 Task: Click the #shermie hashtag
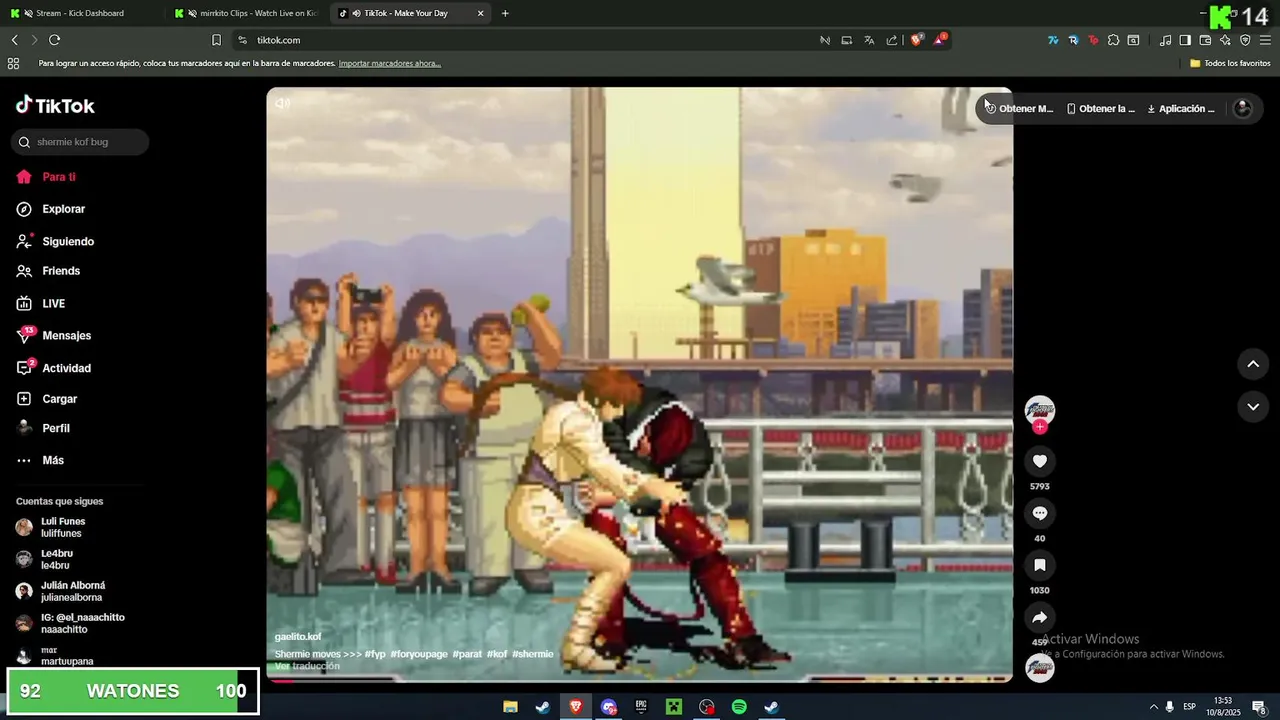pyautogui.click(x=533, y=654)
